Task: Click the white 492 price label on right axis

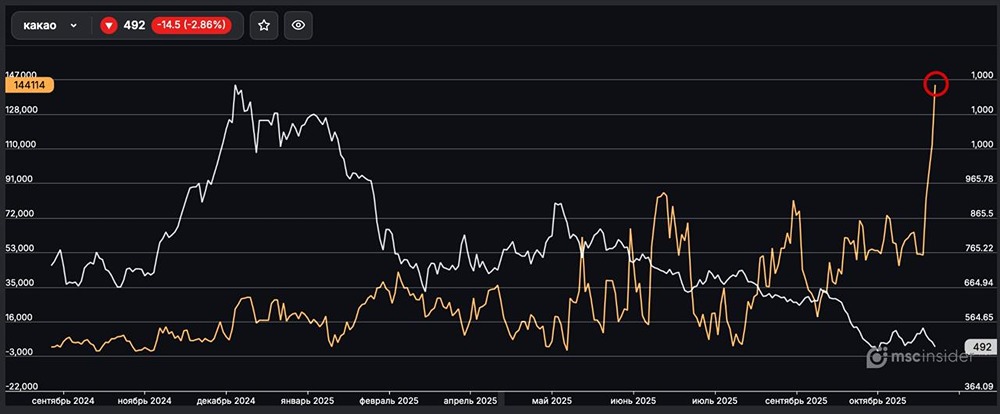Action: pos(981,347)
